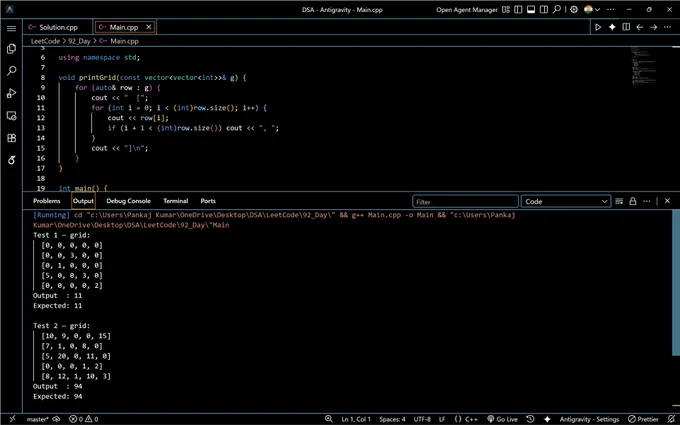This screenshot has height=425, width=680.
Task: Open title bar more actions ellipsis
Action: click(x=610, y=10)
